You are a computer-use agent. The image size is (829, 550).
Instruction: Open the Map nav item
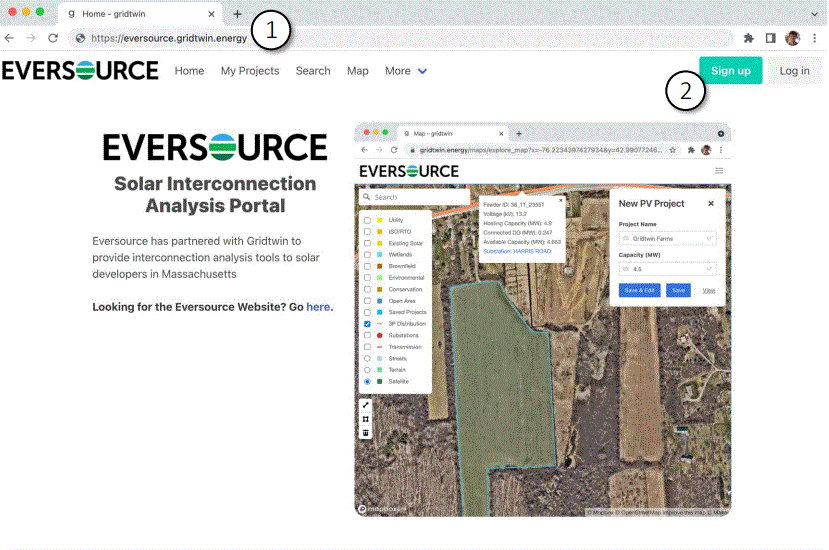pos(357,71)
